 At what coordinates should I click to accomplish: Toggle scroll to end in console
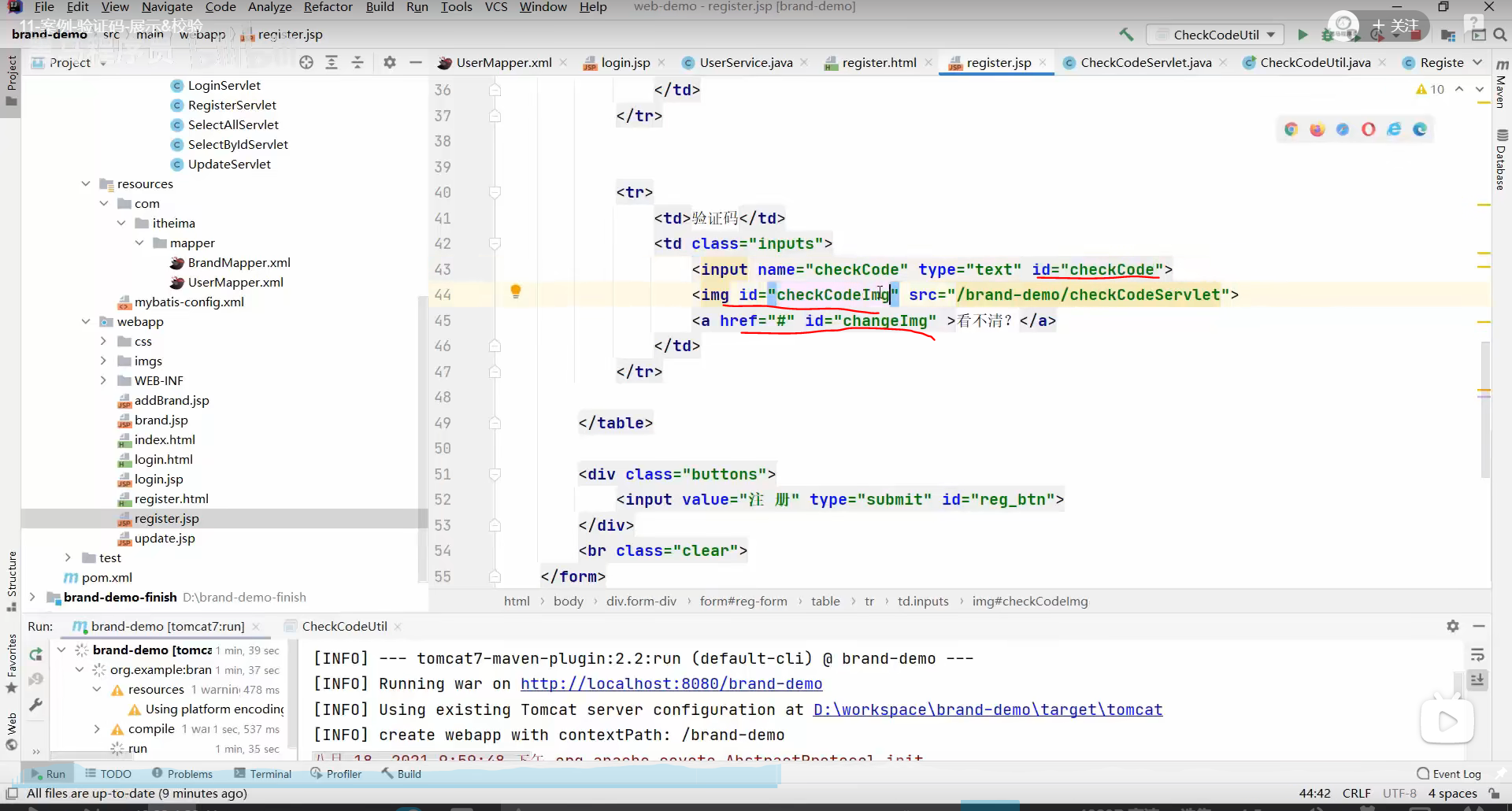coord(1477,680)
